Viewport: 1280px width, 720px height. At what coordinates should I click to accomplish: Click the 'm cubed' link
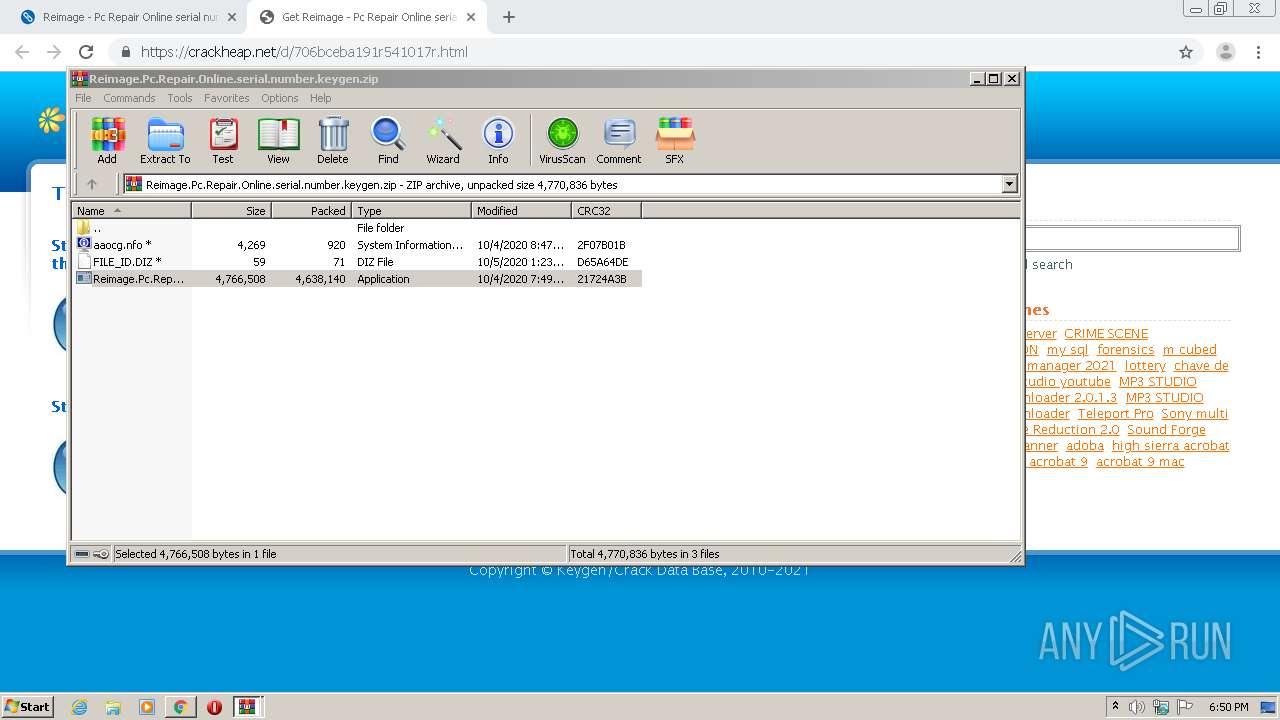1190,350
